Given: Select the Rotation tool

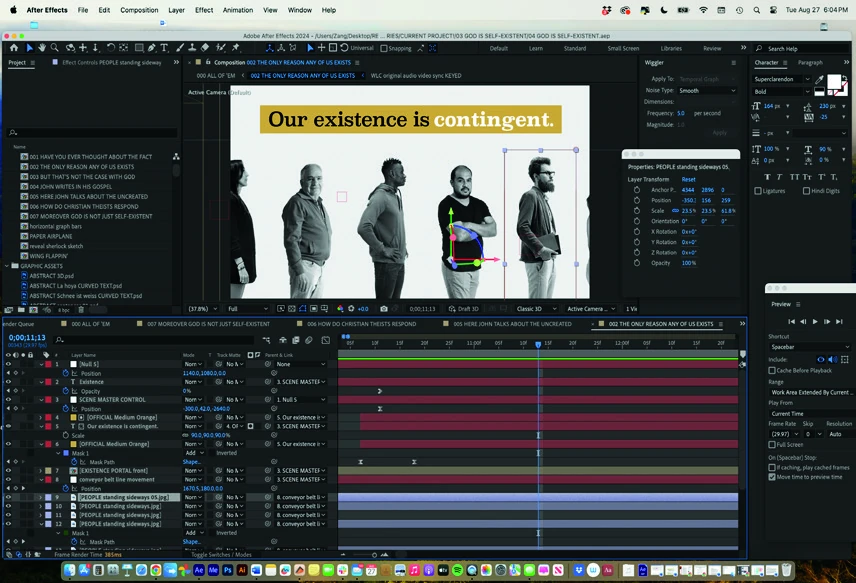Looking at the screenshot, I should pos(110,48).
